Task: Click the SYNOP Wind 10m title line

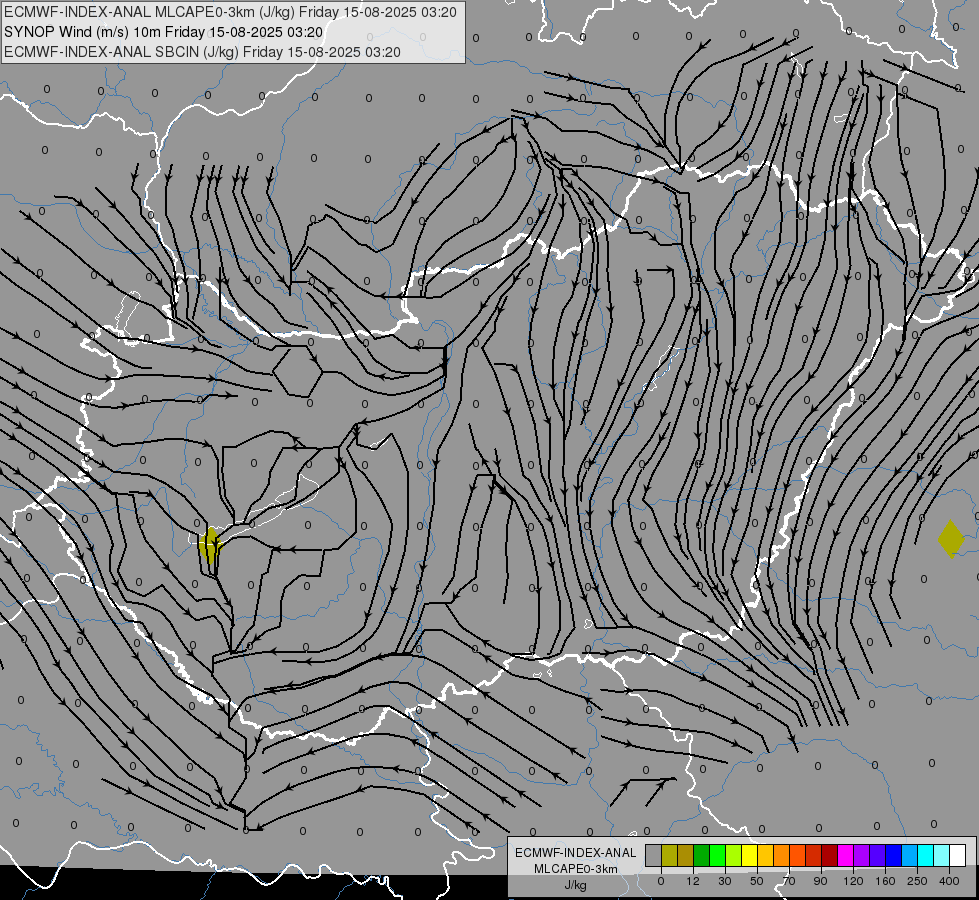Action: point(164,32)
